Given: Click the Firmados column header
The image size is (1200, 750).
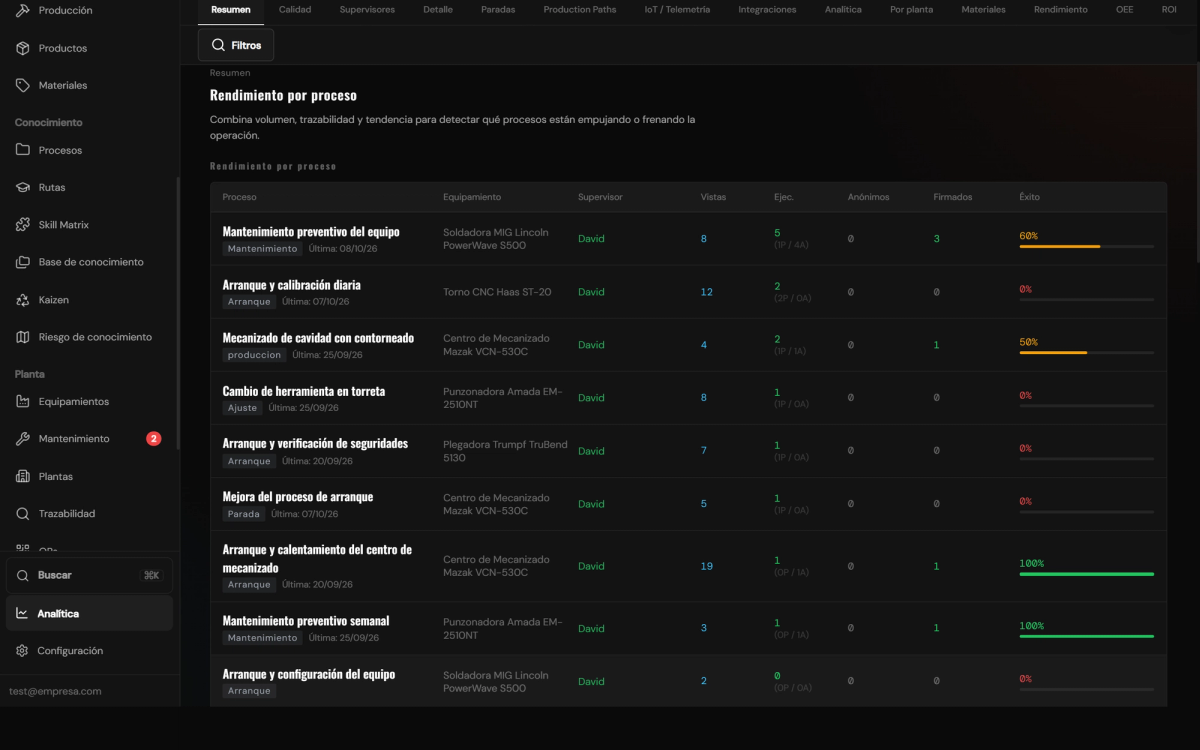Looking at the screenshot, I should 953,197.
